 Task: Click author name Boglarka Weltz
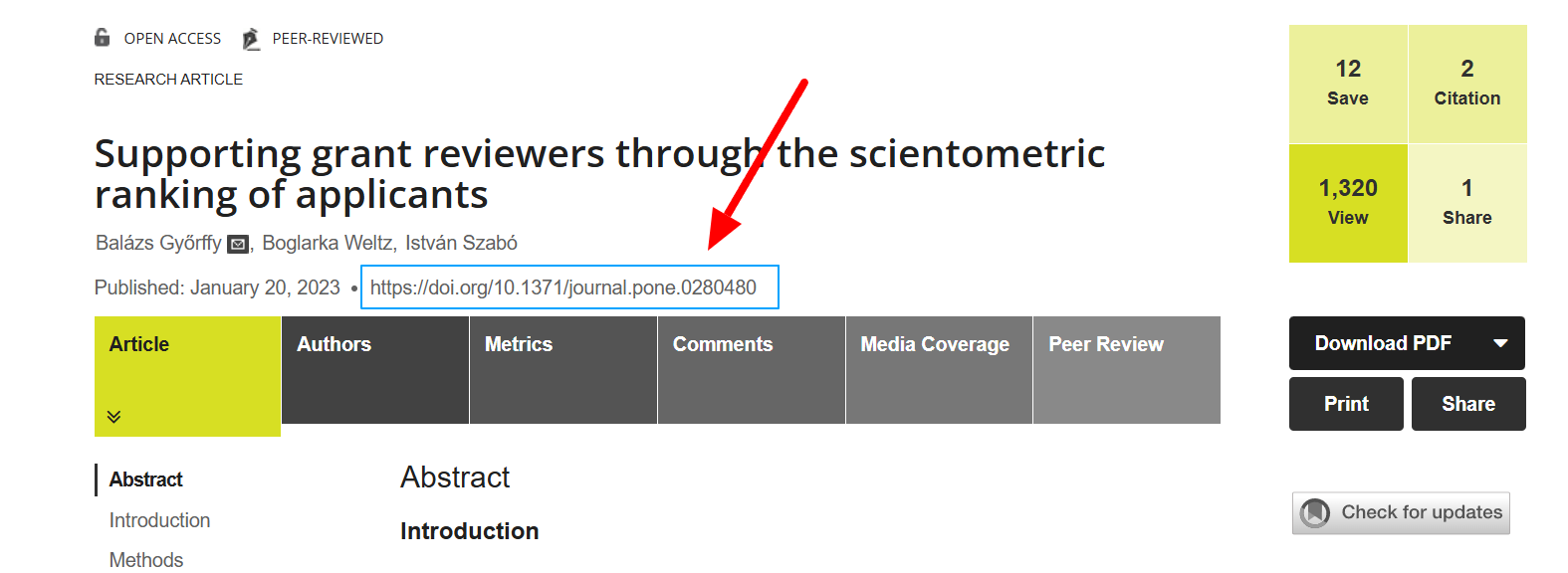(x=329, y=243)
